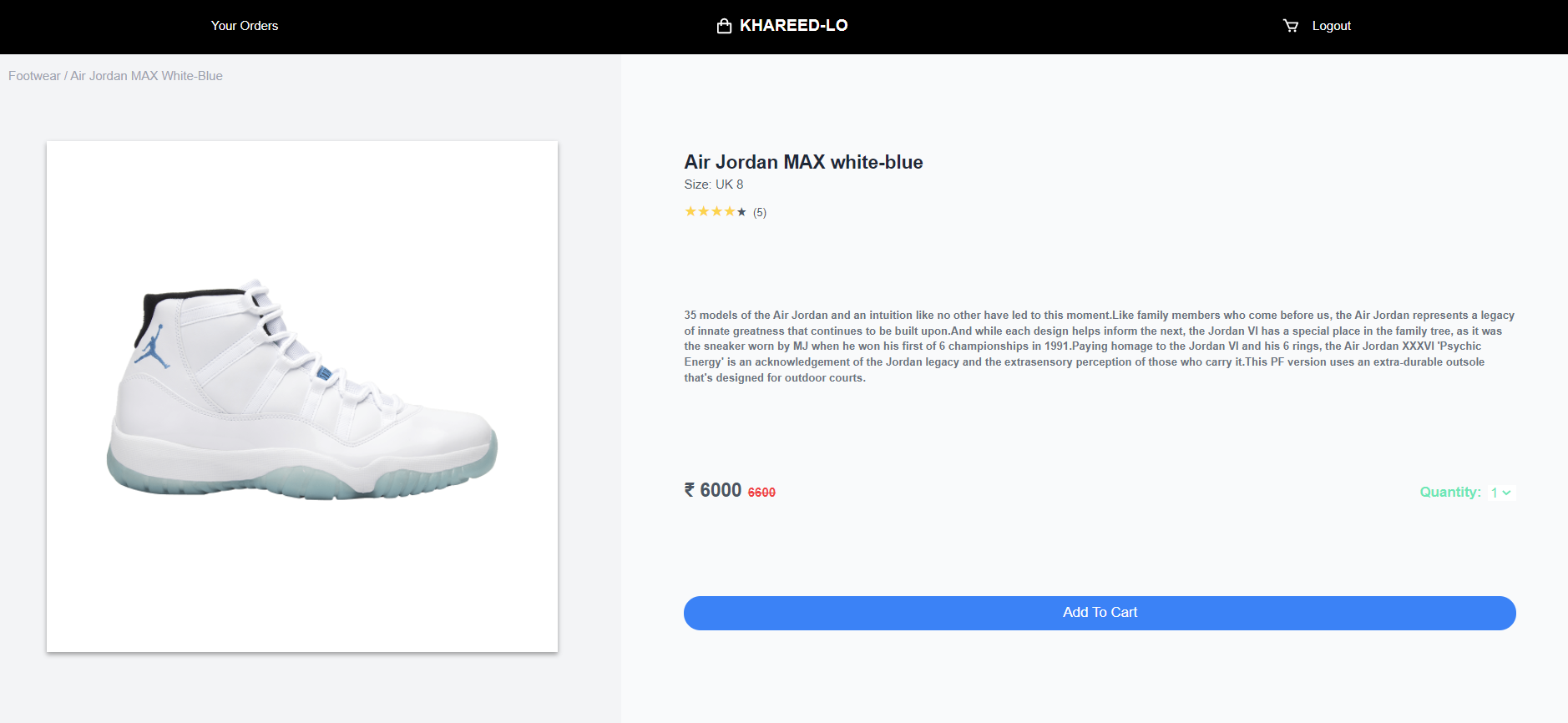Click Logout in the top bar
This screenshot has width=1568, height=723.
(1331, 26)
